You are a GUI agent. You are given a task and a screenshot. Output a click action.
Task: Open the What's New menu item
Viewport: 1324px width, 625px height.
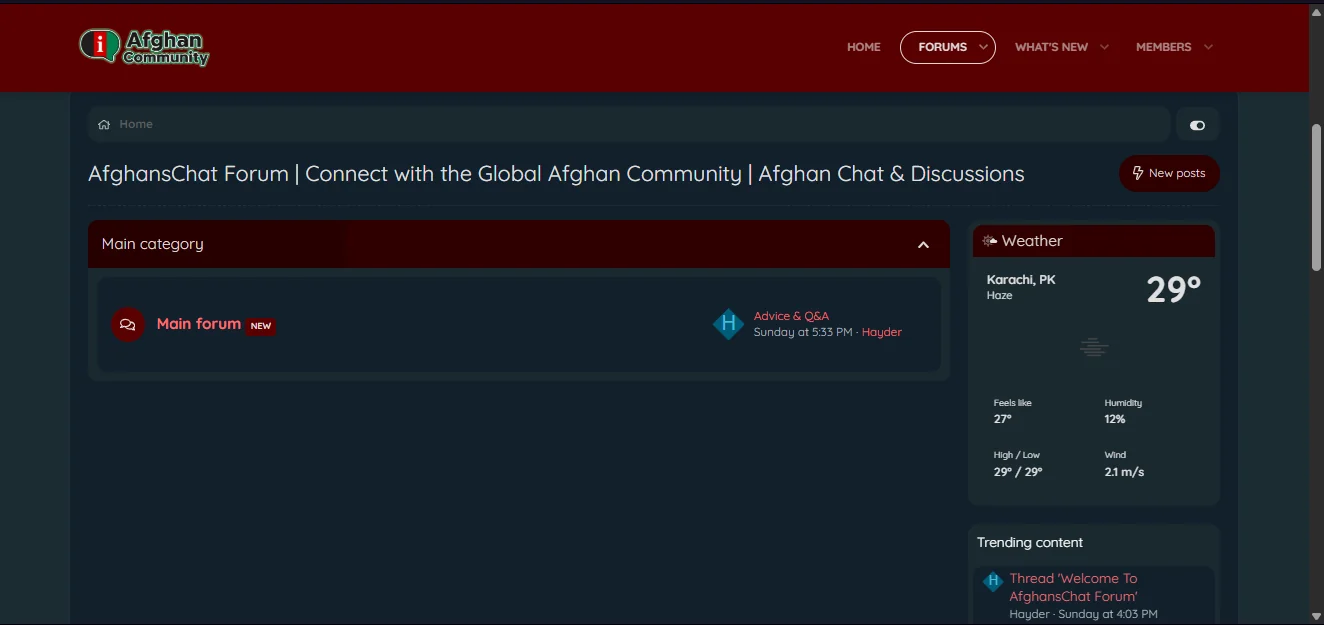(x=1051, y=47)
